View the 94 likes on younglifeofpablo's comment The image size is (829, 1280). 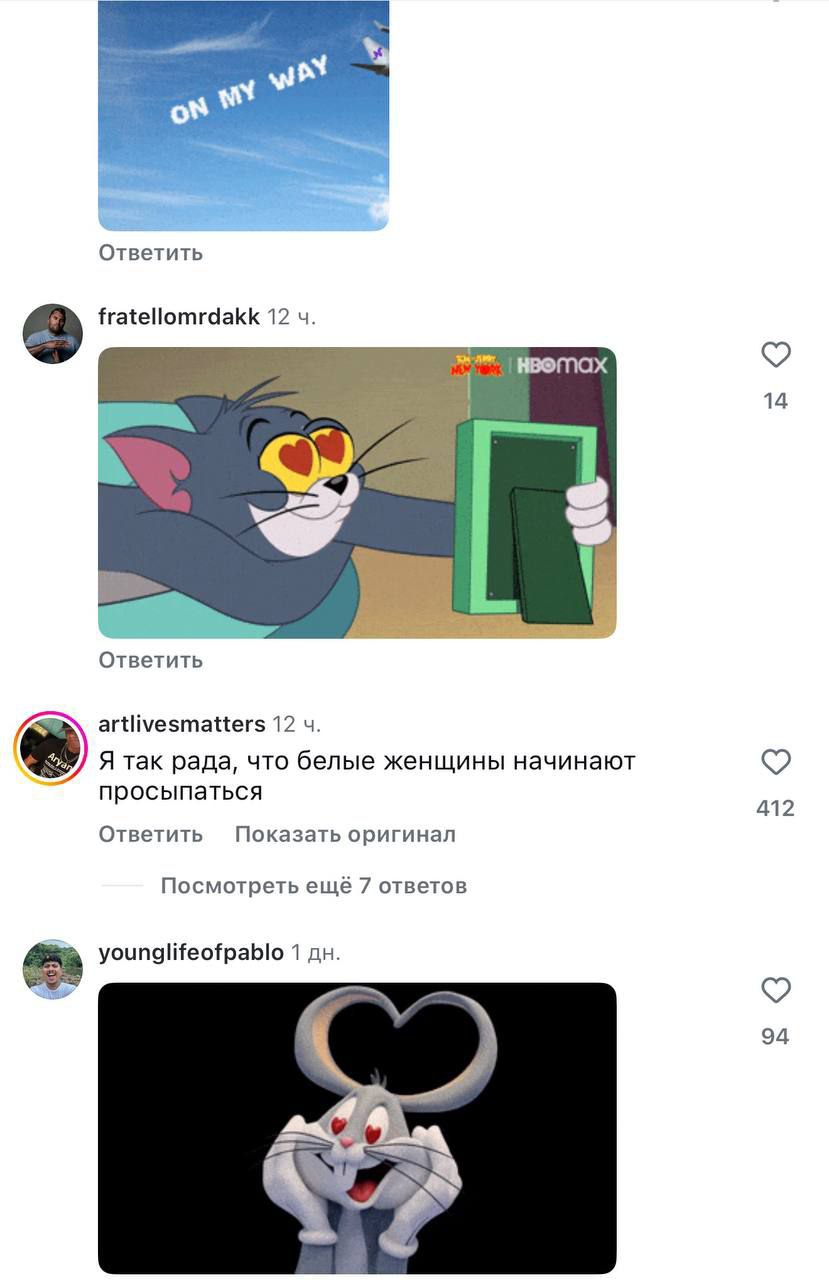click(x=776, y=1037)
